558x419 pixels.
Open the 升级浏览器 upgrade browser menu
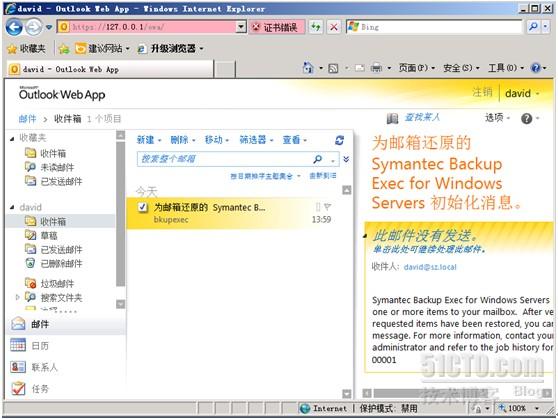coord(170,48)
